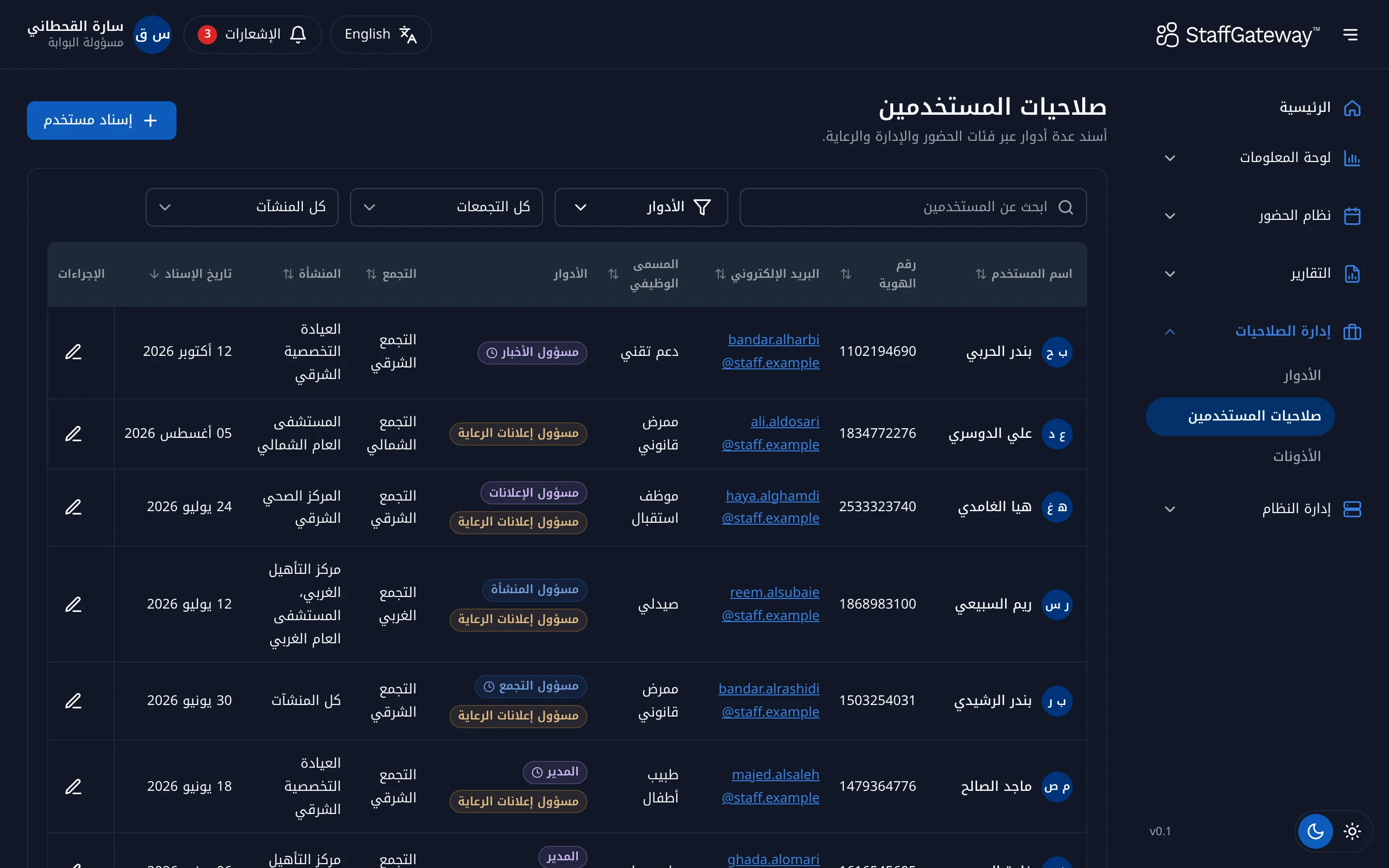
Task: Open الأدوار sidebar submenu item
Action: (1302, 376)
